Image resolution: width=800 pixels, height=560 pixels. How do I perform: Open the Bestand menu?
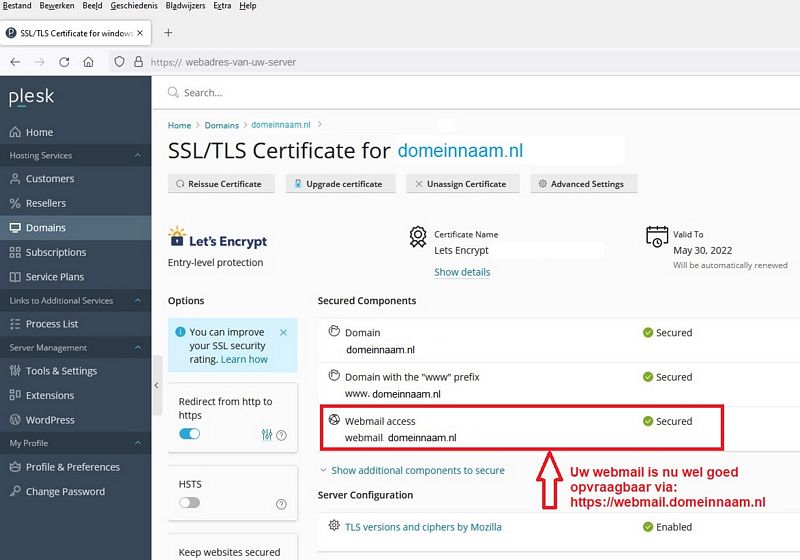coord(17,6)
